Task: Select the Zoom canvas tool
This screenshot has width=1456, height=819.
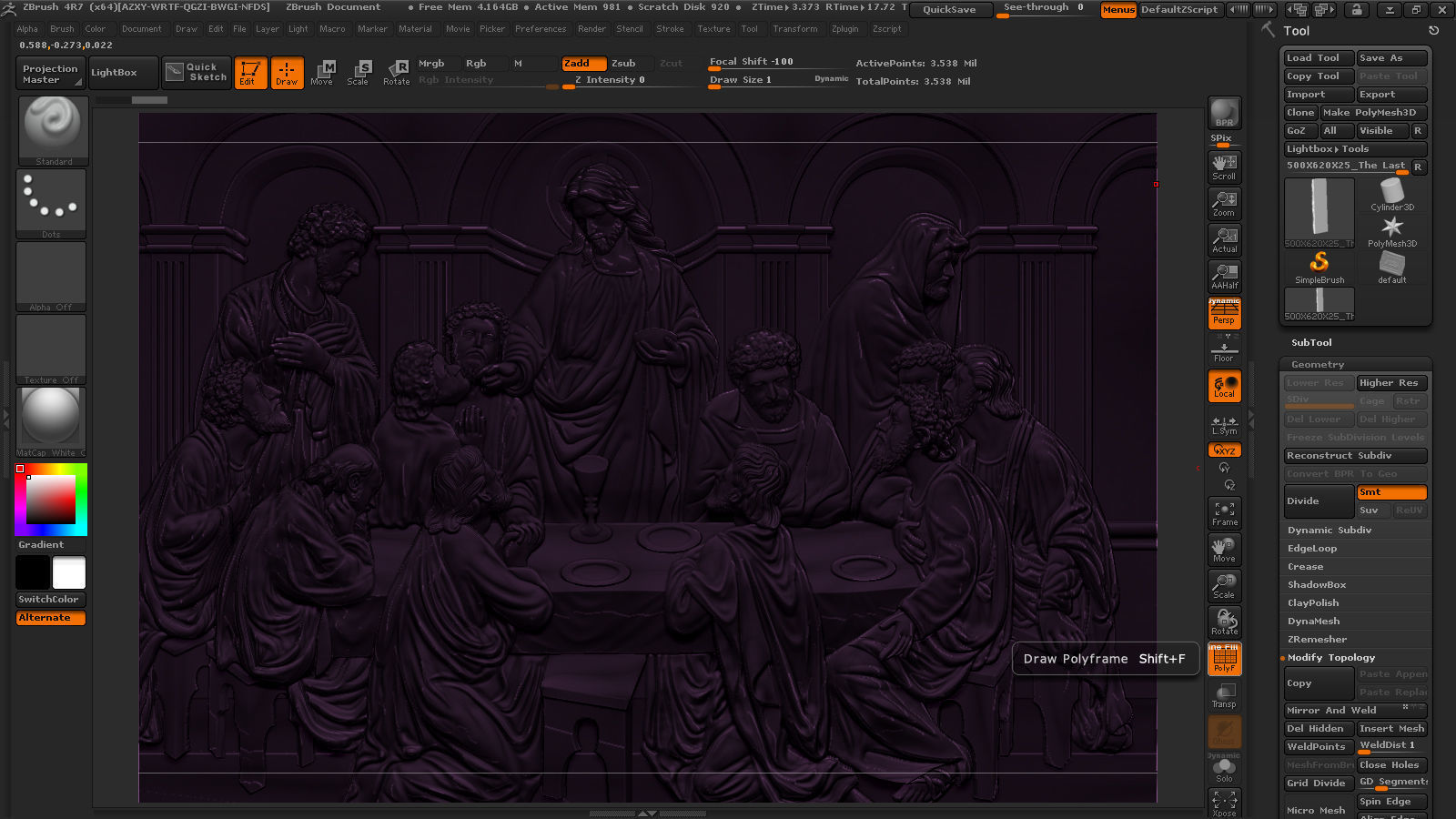Action: pos(1224,203)
